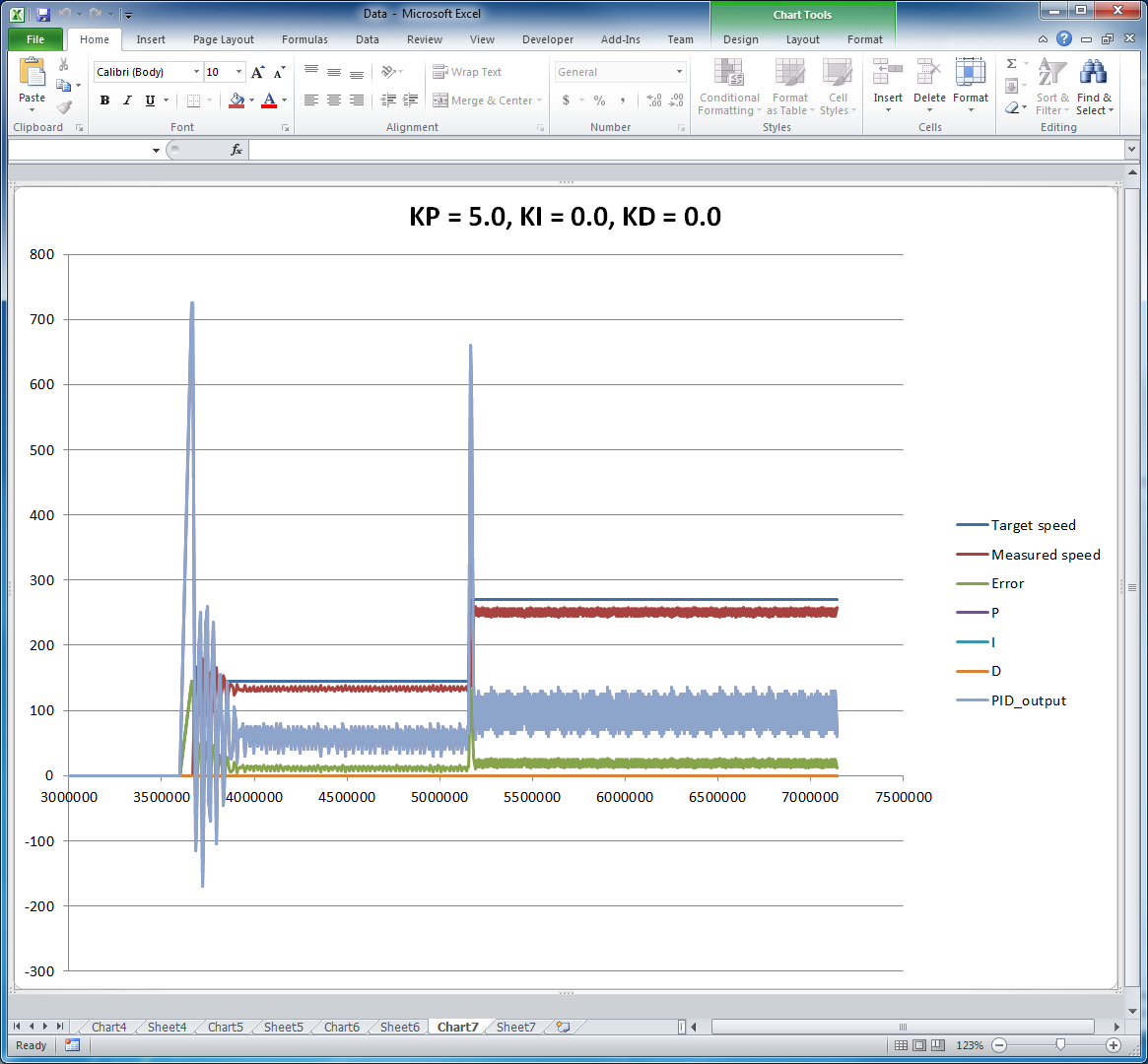Click the Cut scissors icon
The image size is (1148, 1064).
tap(64, 64)
